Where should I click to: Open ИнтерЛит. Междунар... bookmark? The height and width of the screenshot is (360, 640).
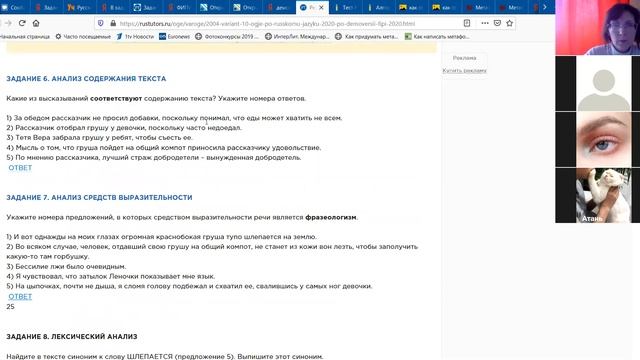pyautogui.click(x=297, y=37)
